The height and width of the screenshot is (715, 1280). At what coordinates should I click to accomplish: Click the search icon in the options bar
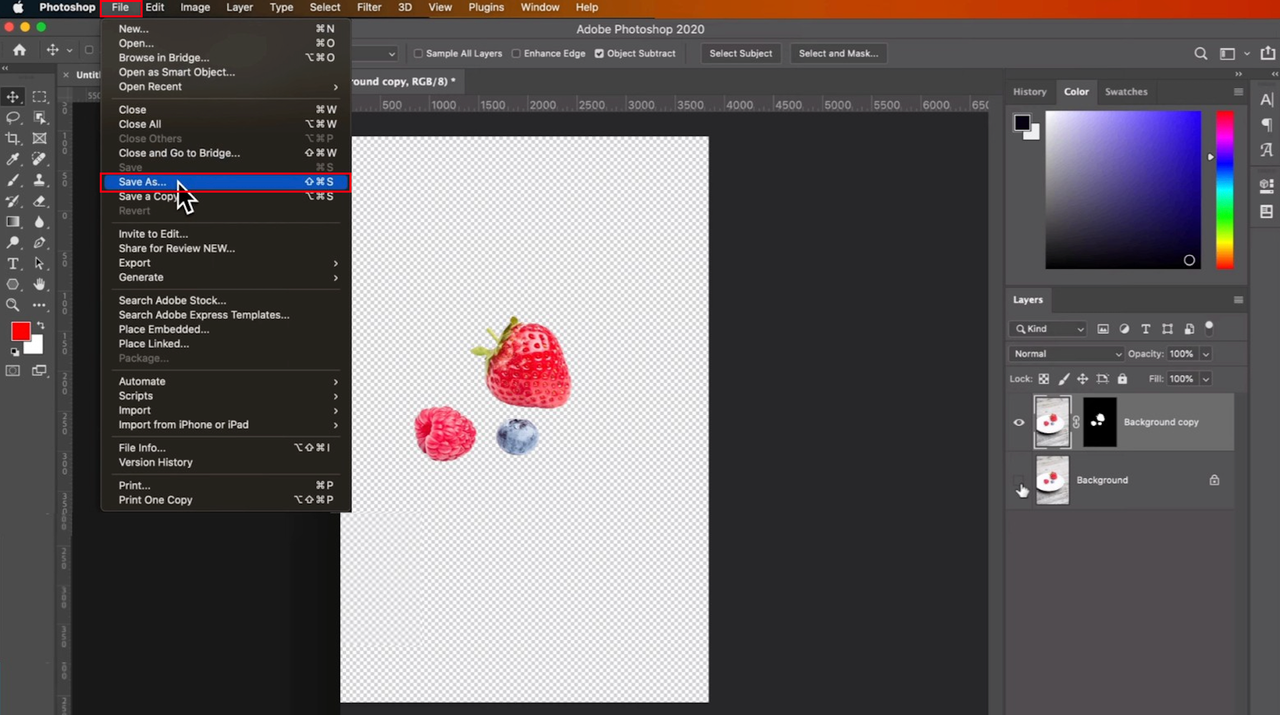[x=1201, y=54]
